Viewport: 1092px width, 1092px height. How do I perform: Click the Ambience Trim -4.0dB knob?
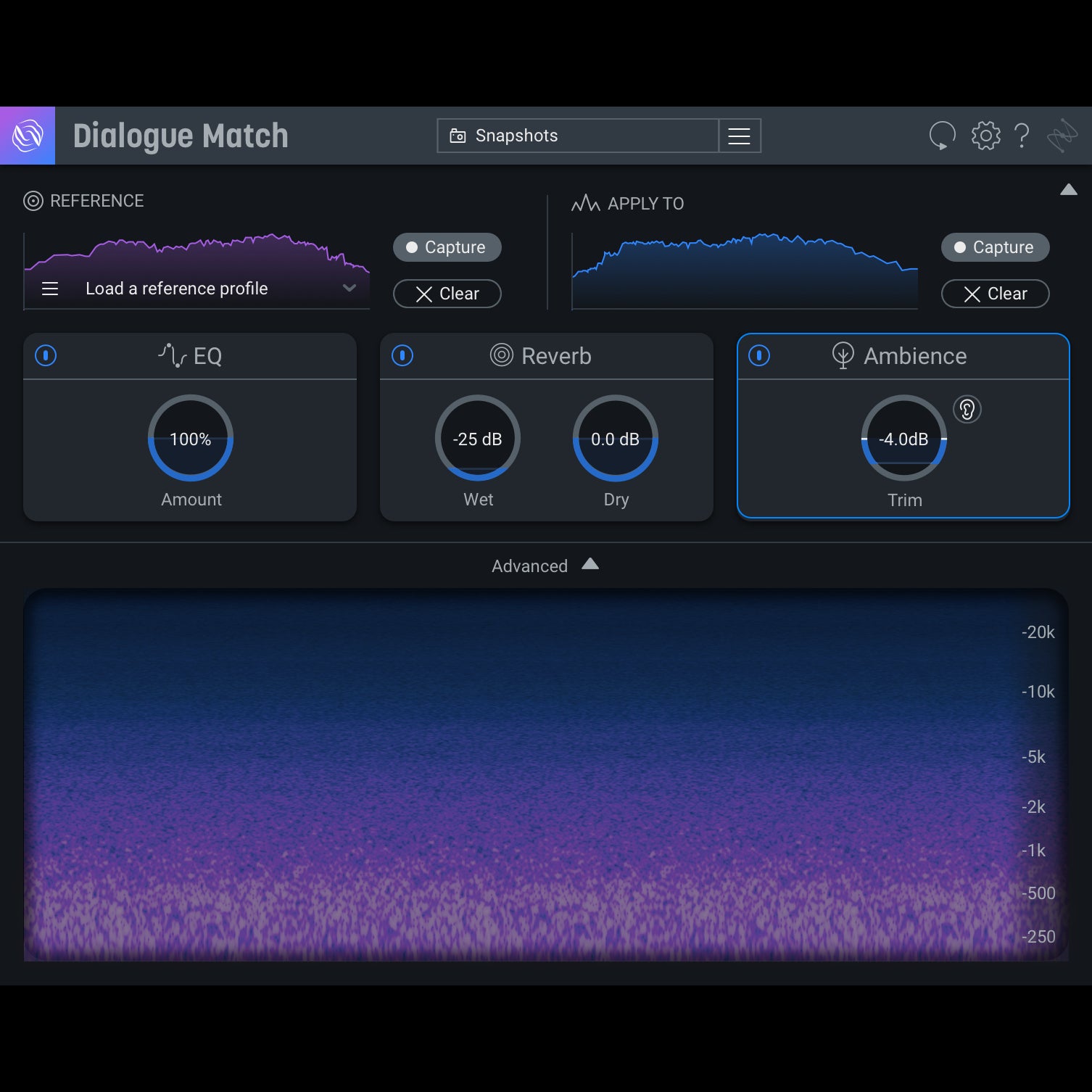pos(904,438)
